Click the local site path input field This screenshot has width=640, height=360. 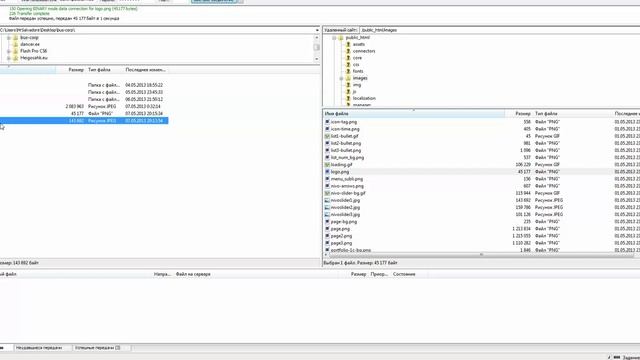point(157,30)
